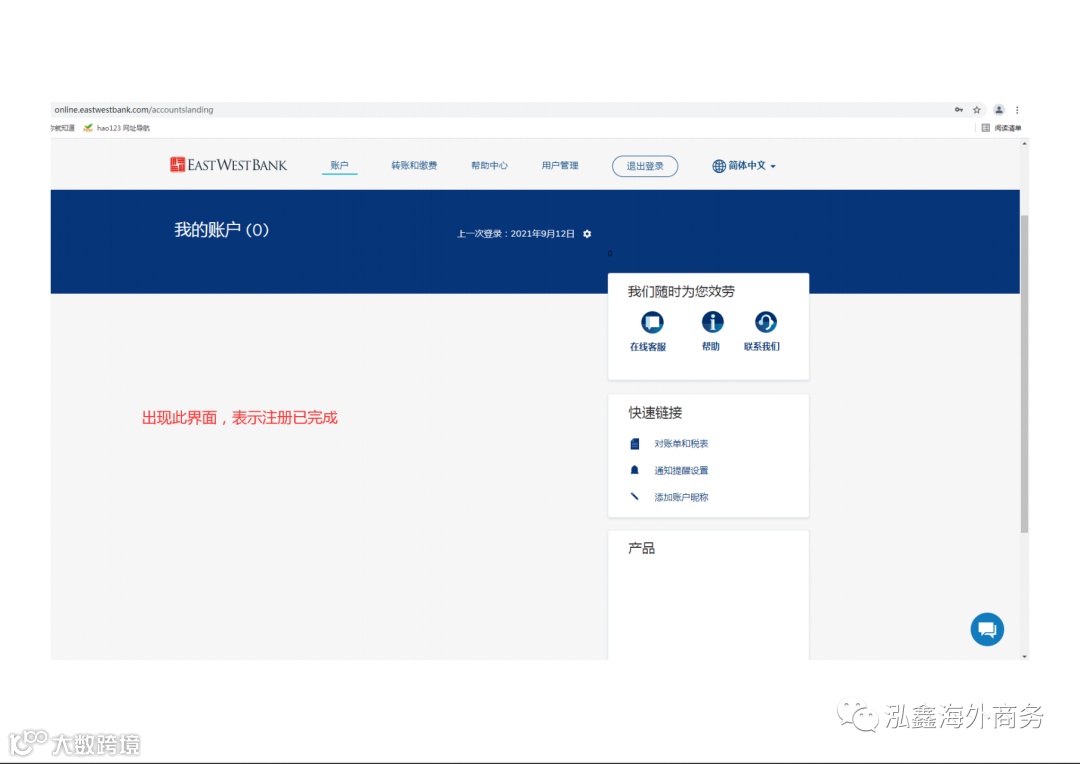This screenshot has width=1080, height=764.
Task: Open 添加账户昵称 link
Action: tap(681, 497)
